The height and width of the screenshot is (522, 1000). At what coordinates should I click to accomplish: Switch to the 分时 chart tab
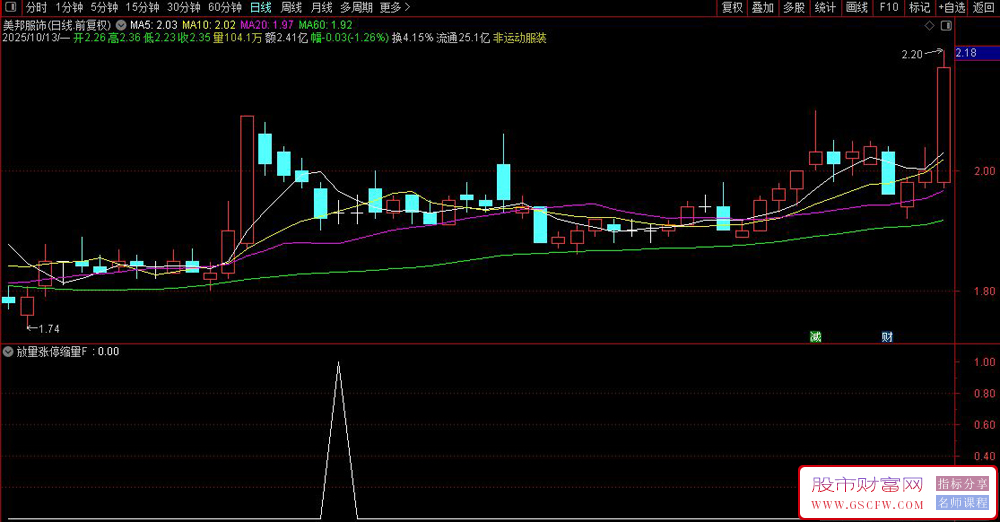tap(36, 7)
